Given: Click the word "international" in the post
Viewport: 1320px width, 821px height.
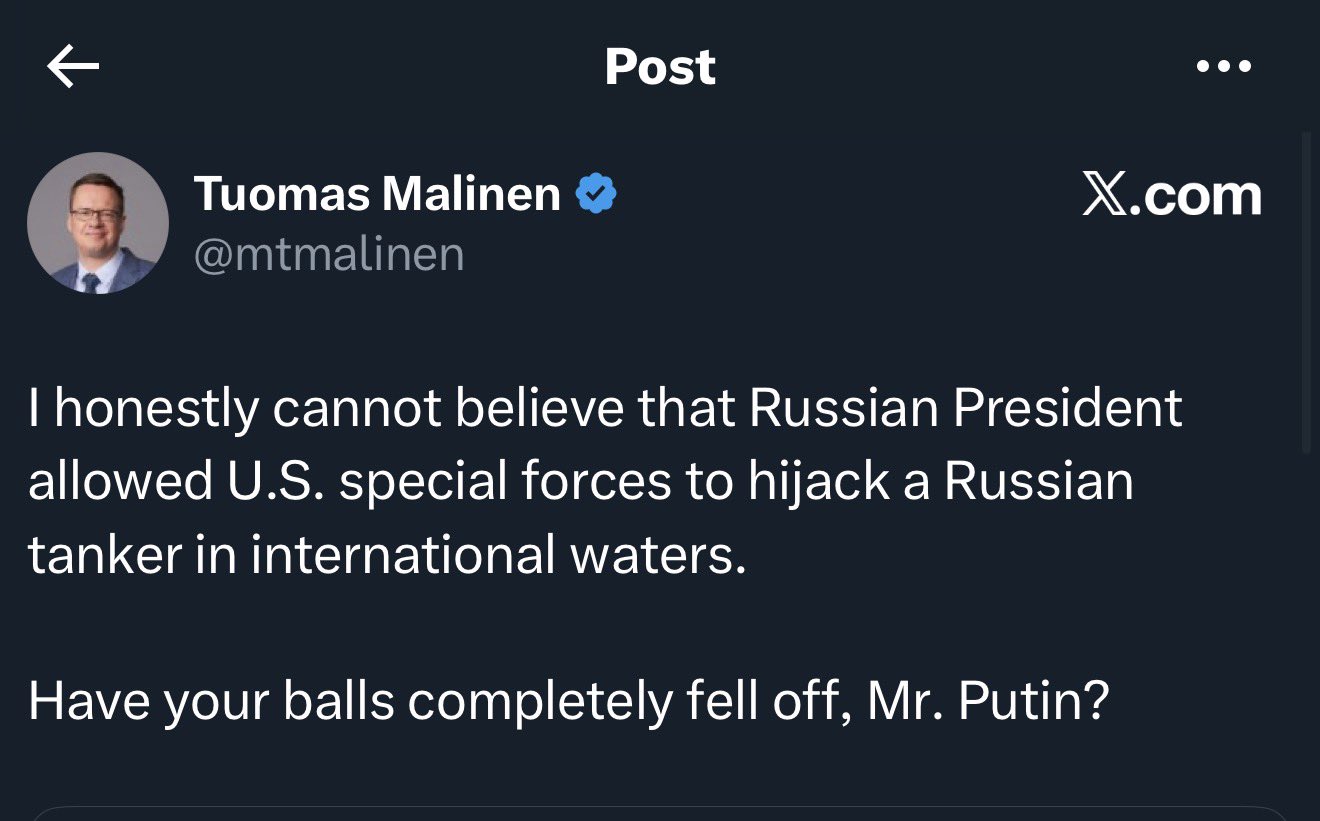Looking at the screenshot, I should [x=402, y=556].
